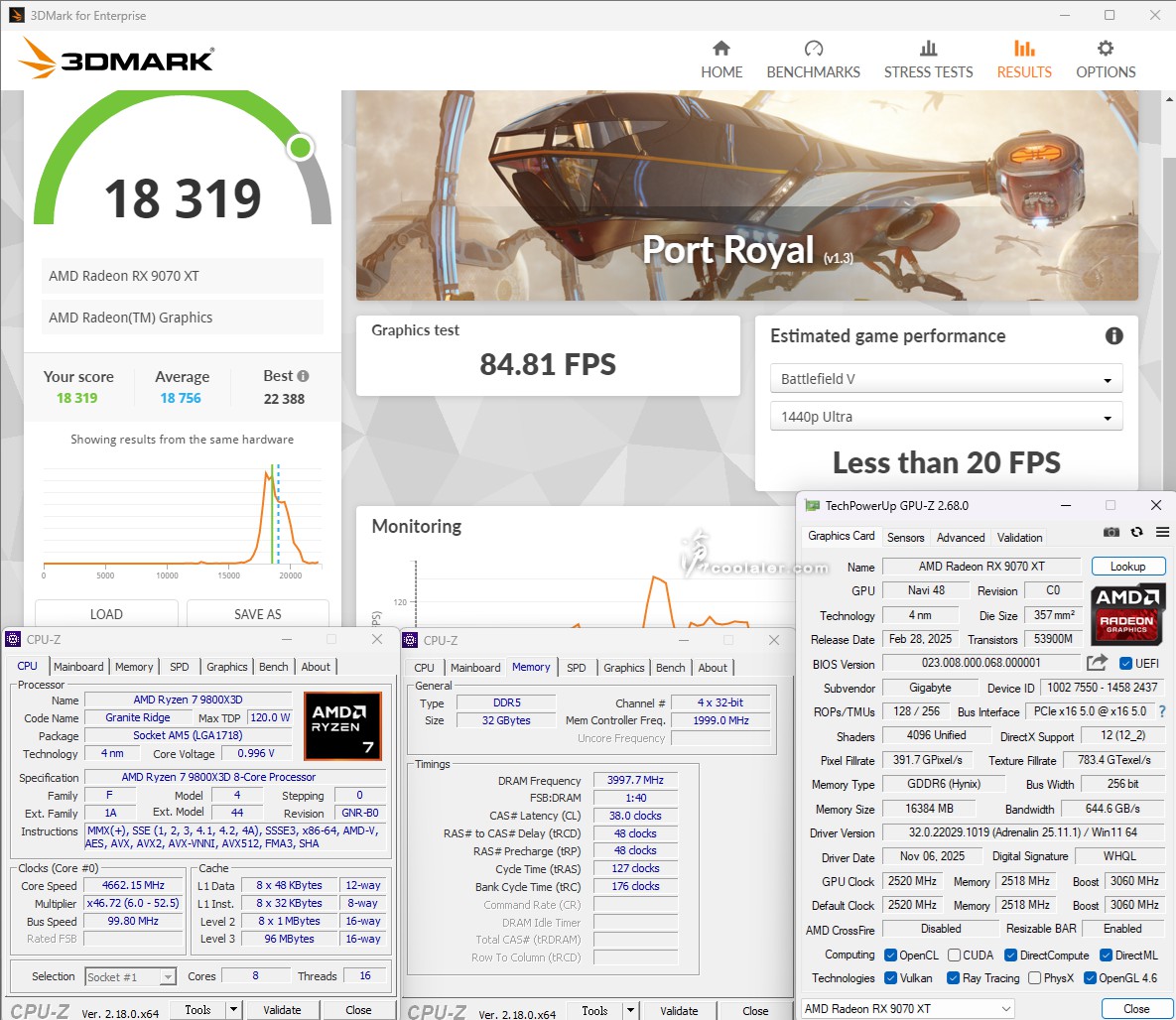Open Validation tab in GPU-Z
This screenshot has width=1176, height=1020.
1019,537
